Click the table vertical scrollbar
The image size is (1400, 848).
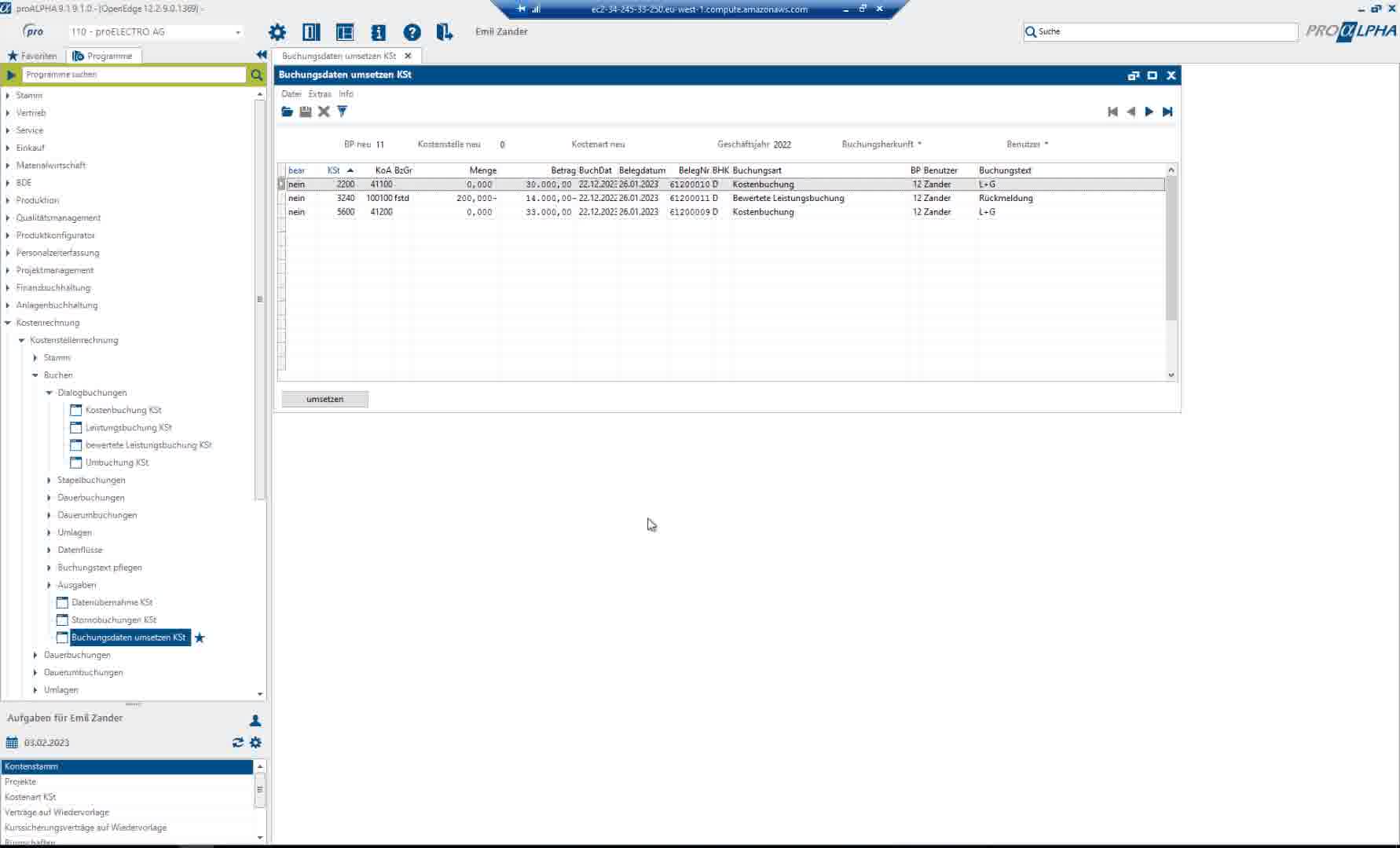click(x=1171, y=248)
